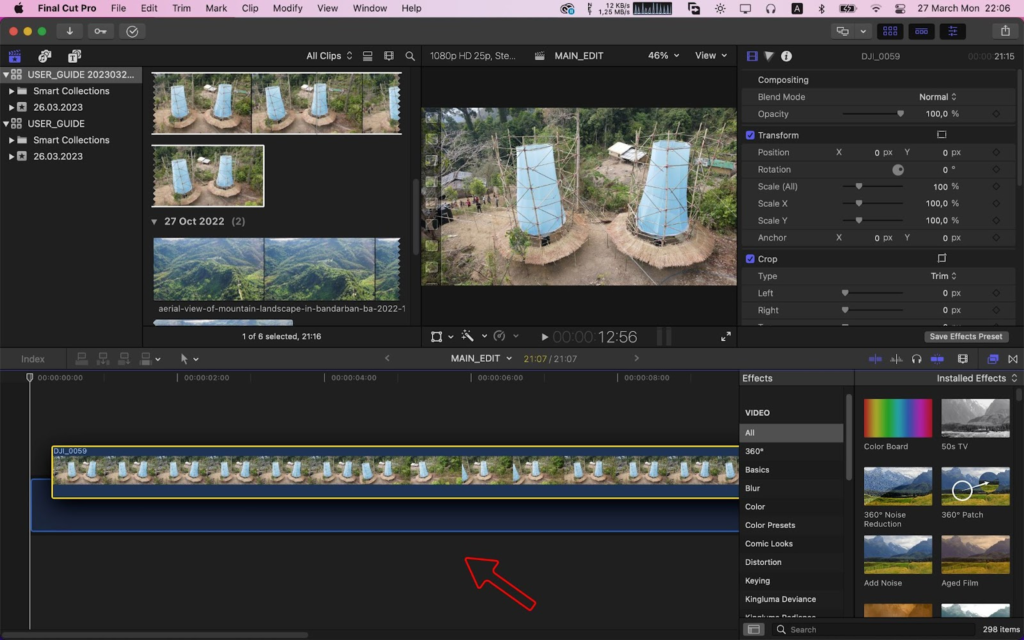Screen dimensions: 1024x640
Task: Open the 46% zoom dropdown
Action: coord(663,56)
